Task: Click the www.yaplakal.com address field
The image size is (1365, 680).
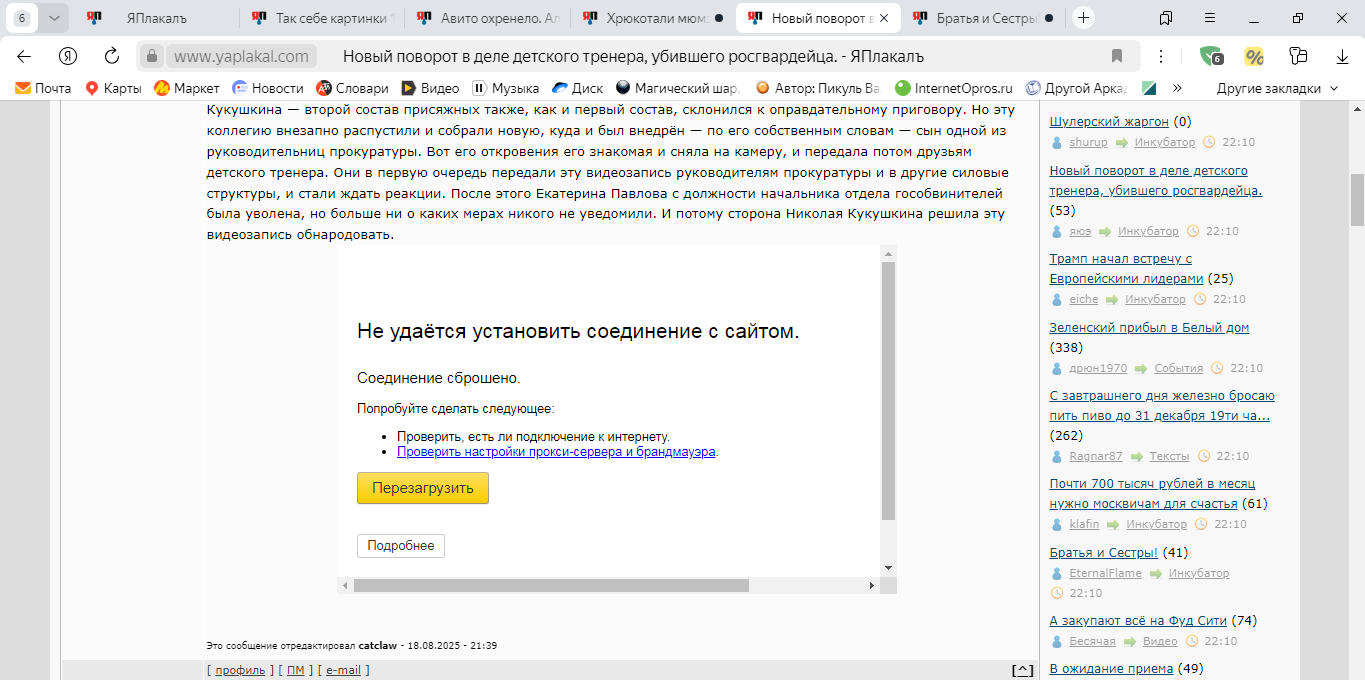Action: click(x=241, y=56)
